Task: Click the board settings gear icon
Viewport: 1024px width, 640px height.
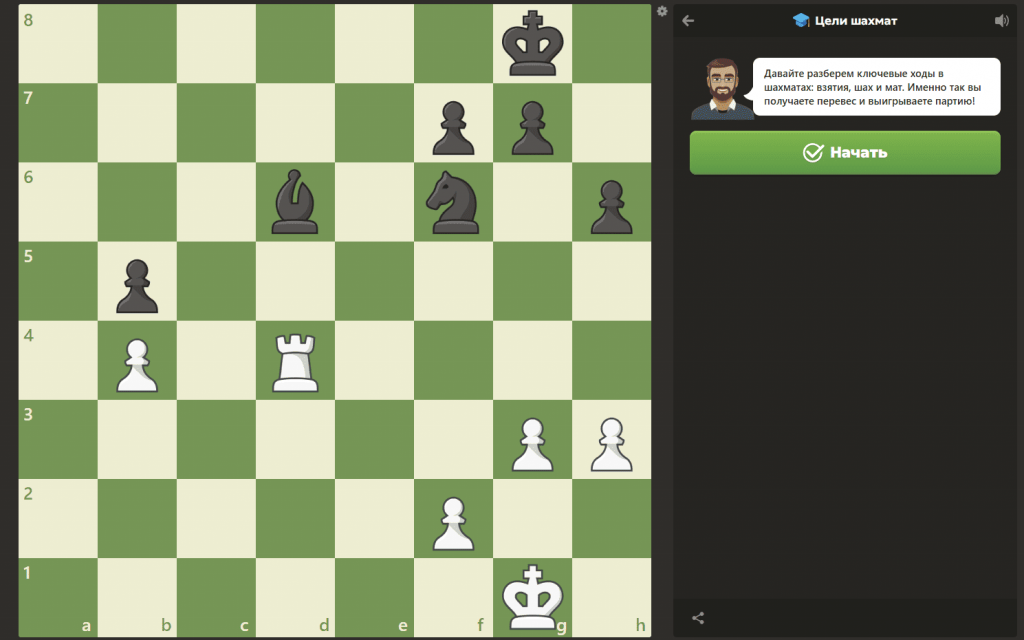Action: (662, 11)
